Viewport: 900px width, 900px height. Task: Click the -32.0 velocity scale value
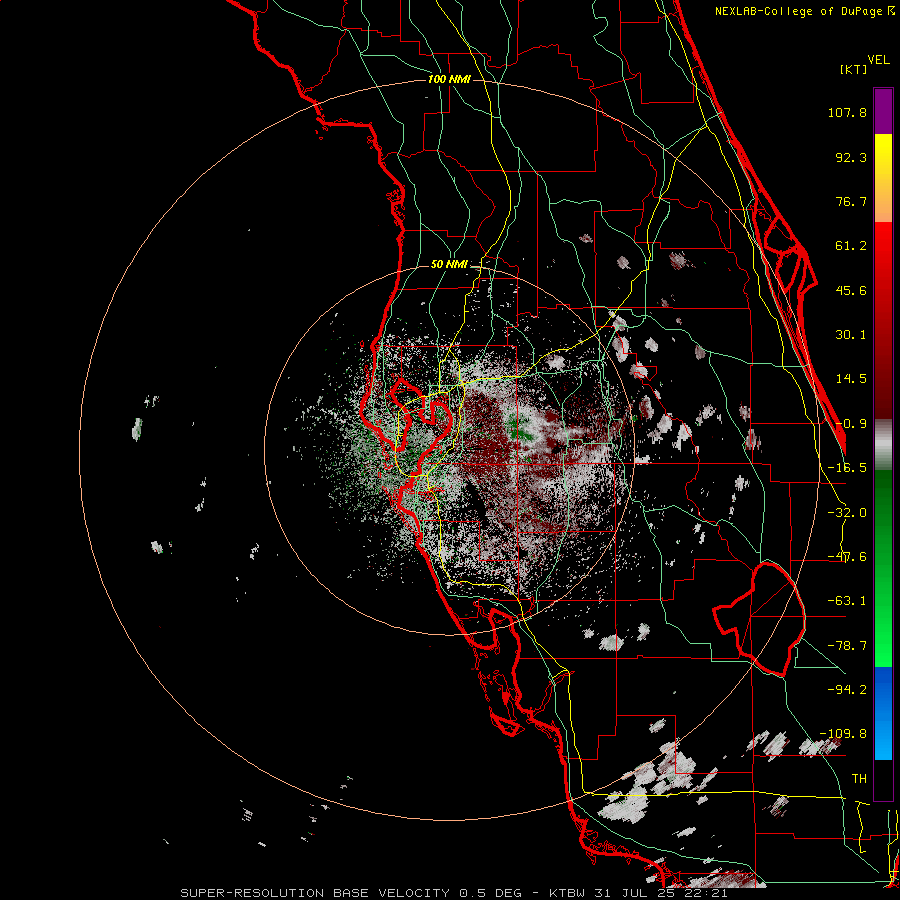(847, 513)
